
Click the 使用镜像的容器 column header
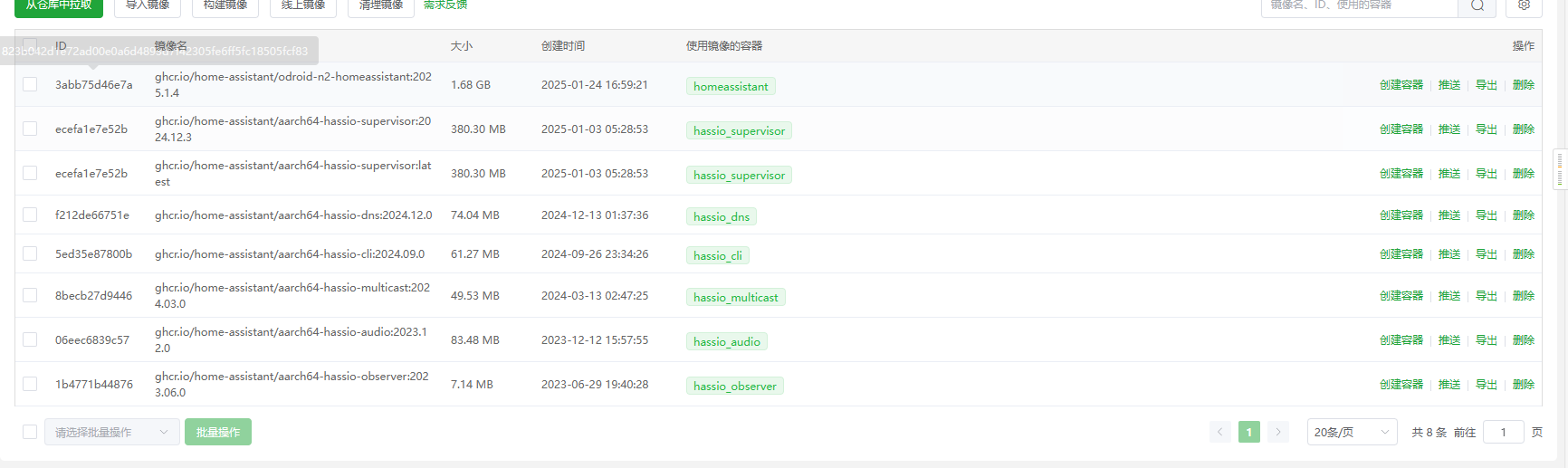(724, 45)
